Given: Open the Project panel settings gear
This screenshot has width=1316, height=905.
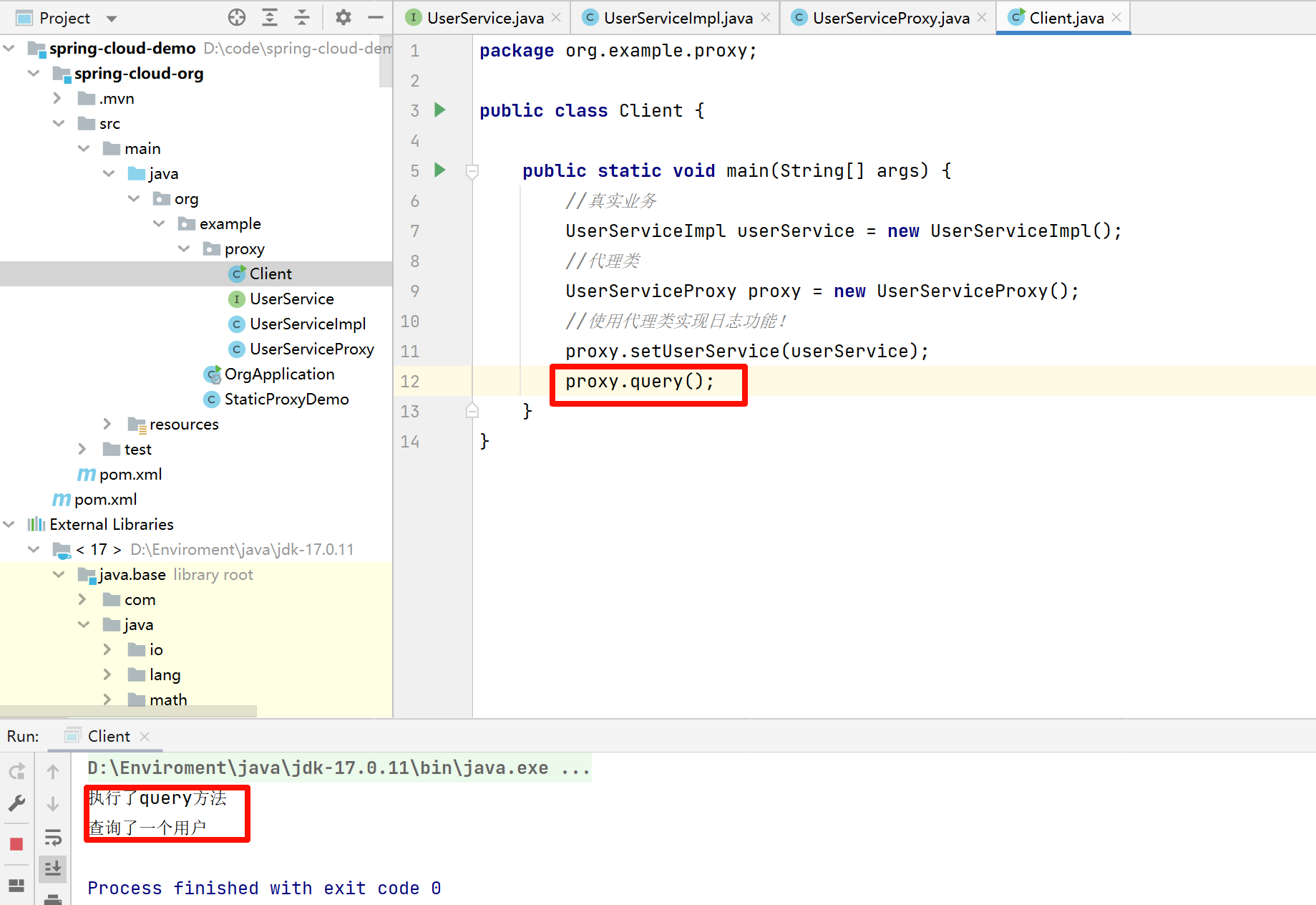Looking at the screenshot, I should pyautogui.click(x=343, y=17).
